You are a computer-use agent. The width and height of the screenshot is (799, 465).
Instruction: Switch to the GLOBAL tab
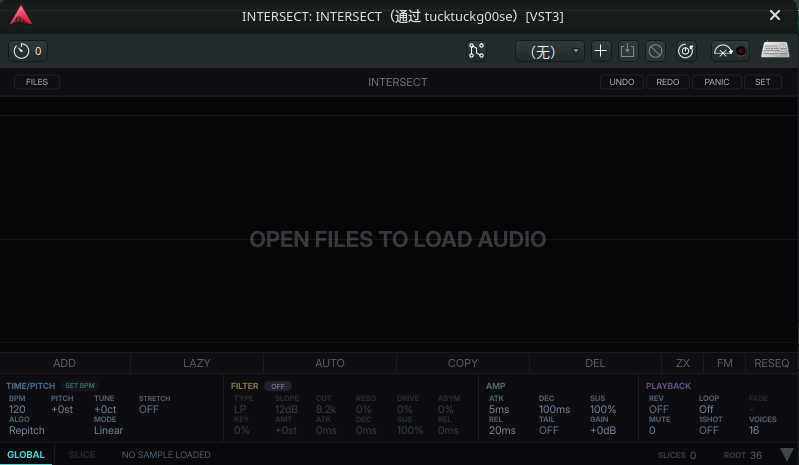(25, 454)
